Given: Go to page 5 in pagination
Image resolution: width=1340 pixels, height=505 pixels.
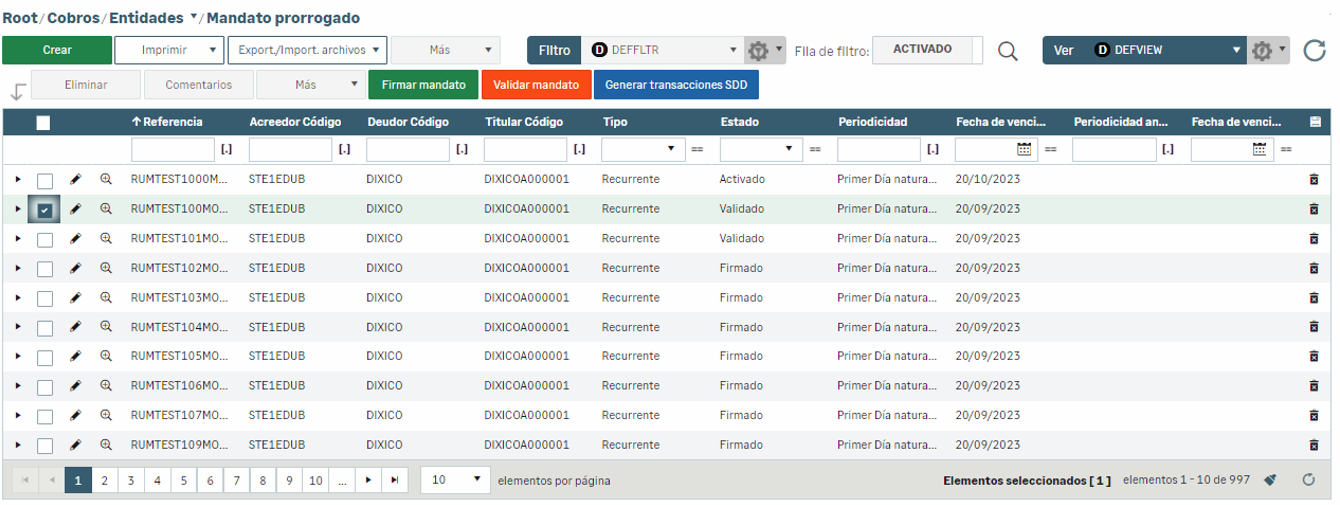Looking at the screenshot, I should click(x=183, y=480).
